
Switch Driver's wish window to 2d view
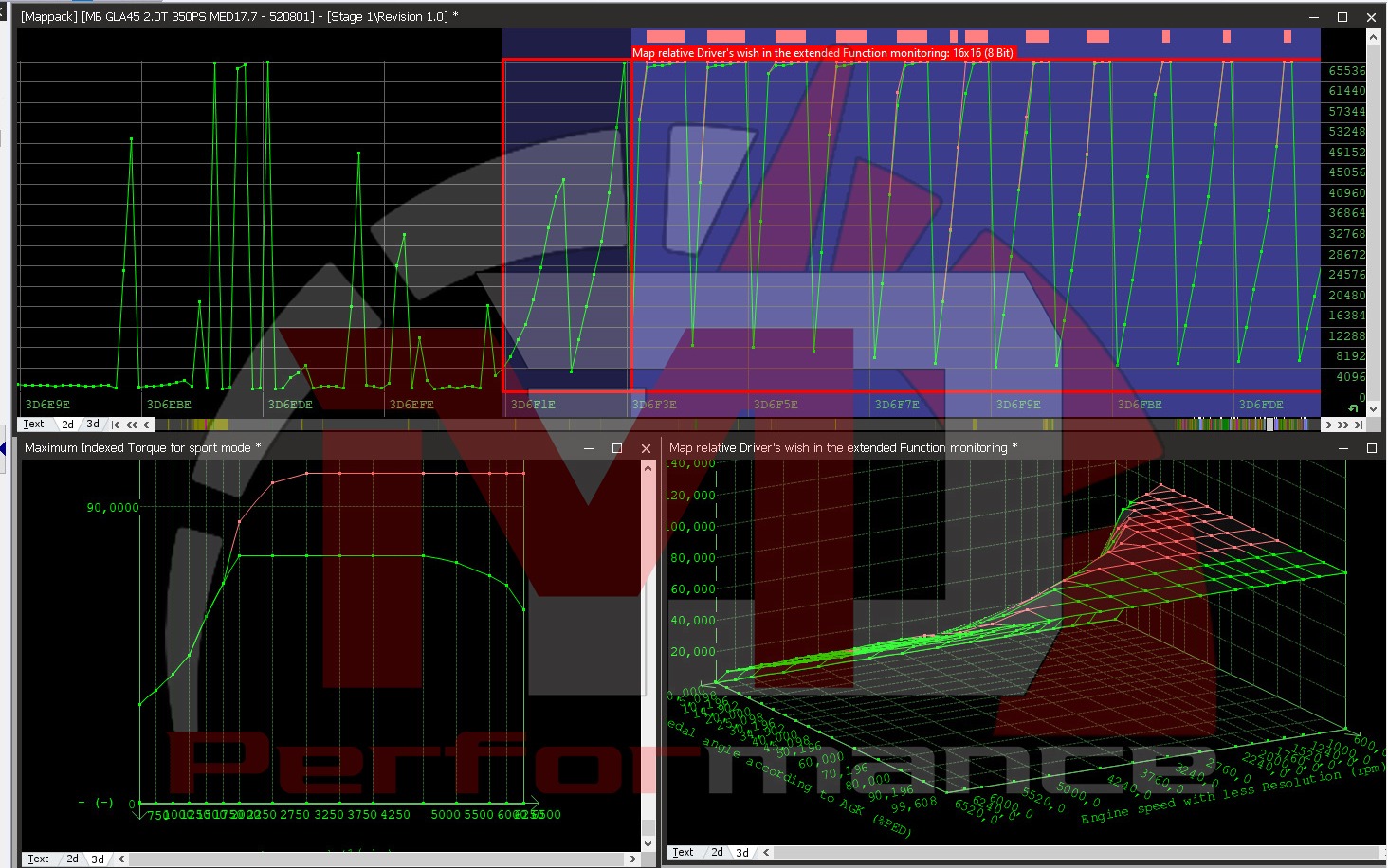click(717, 852)
